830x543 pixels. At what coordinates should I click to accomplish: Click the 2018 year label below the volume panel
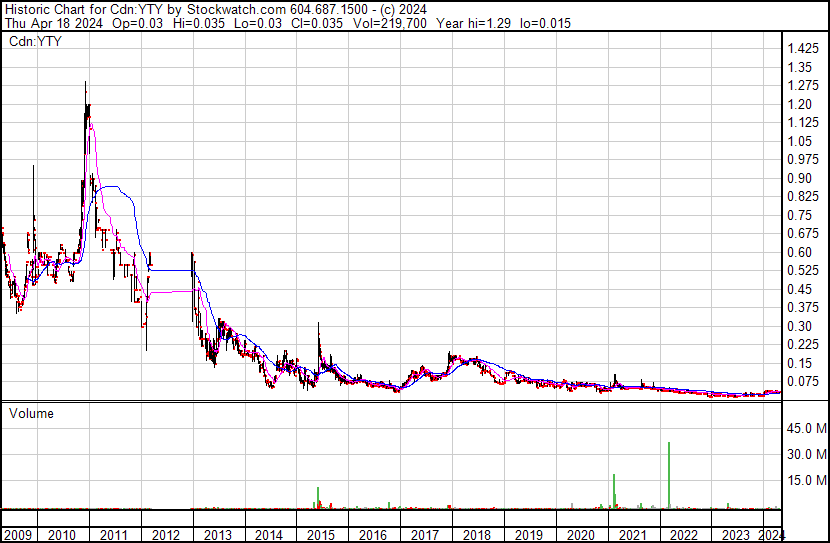[x=477, y=535]
